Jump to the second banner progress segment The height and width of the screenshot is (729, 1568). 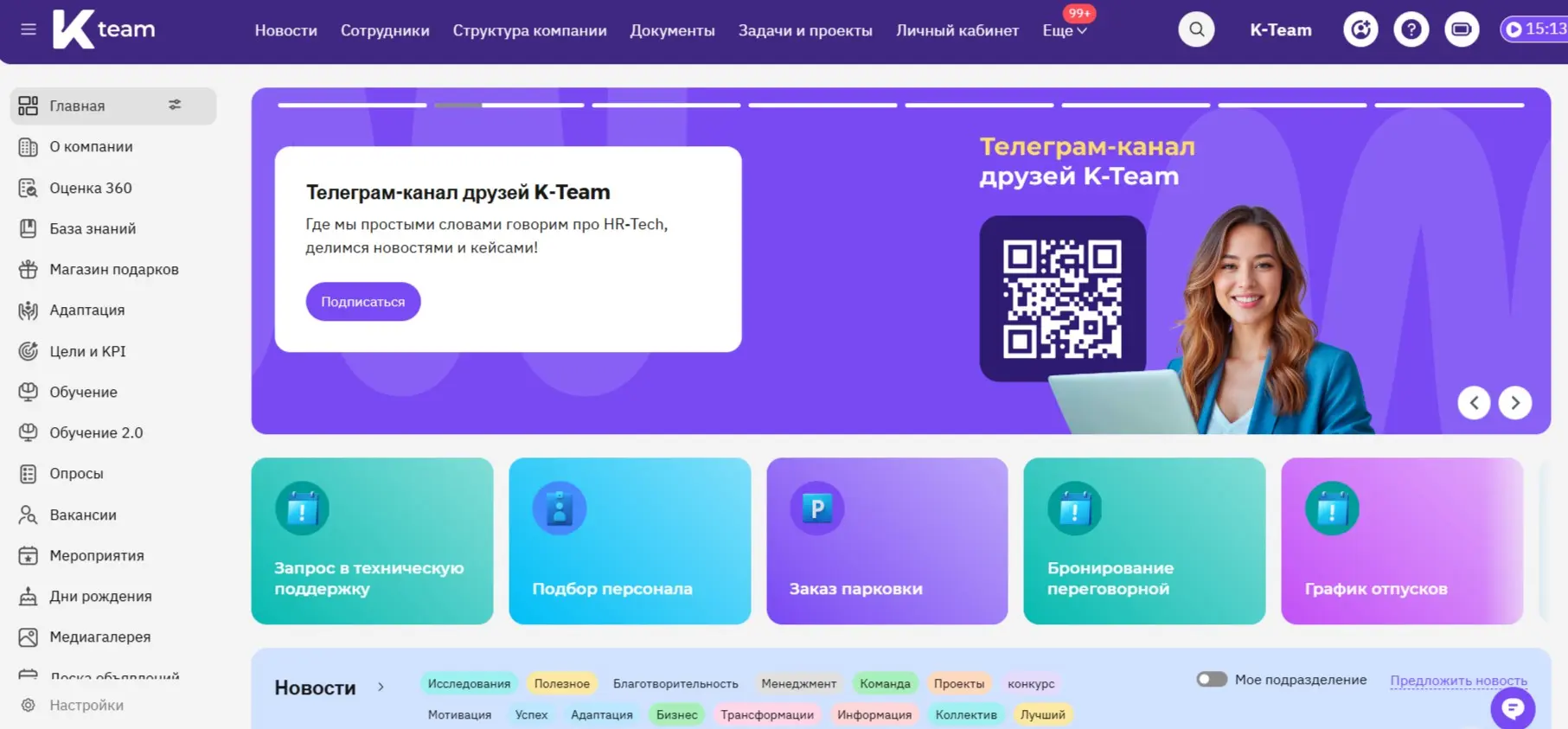click(509, 106)
